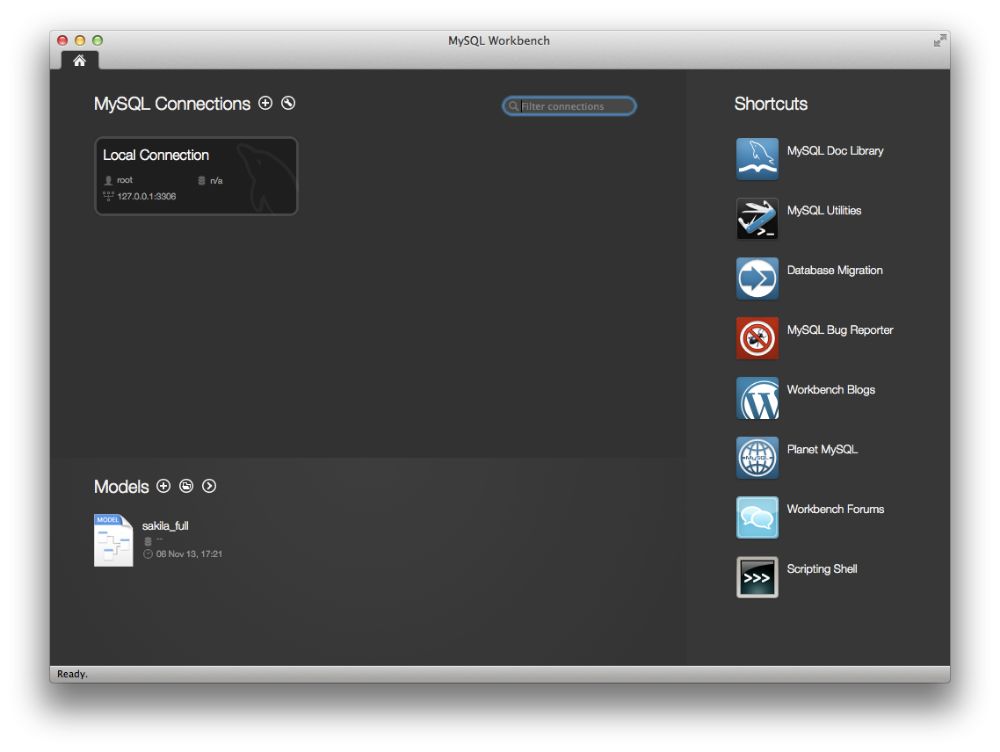Screen dimensions: 1000x752
Task: Open the home tab
Action: pyautogui.click(x=80, y=61)
